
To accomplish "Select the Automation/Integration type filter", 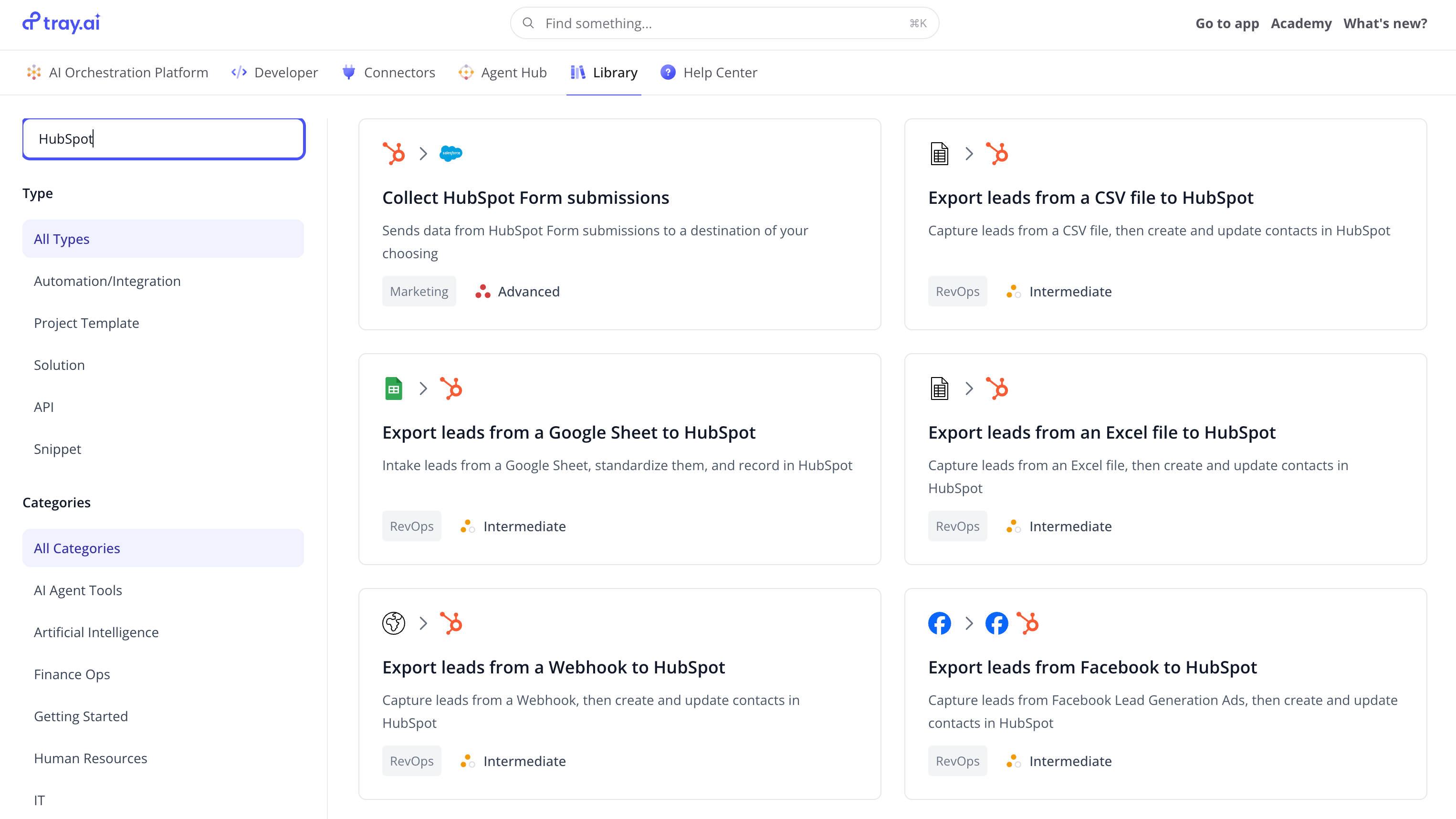I will (x=107, y=281).
